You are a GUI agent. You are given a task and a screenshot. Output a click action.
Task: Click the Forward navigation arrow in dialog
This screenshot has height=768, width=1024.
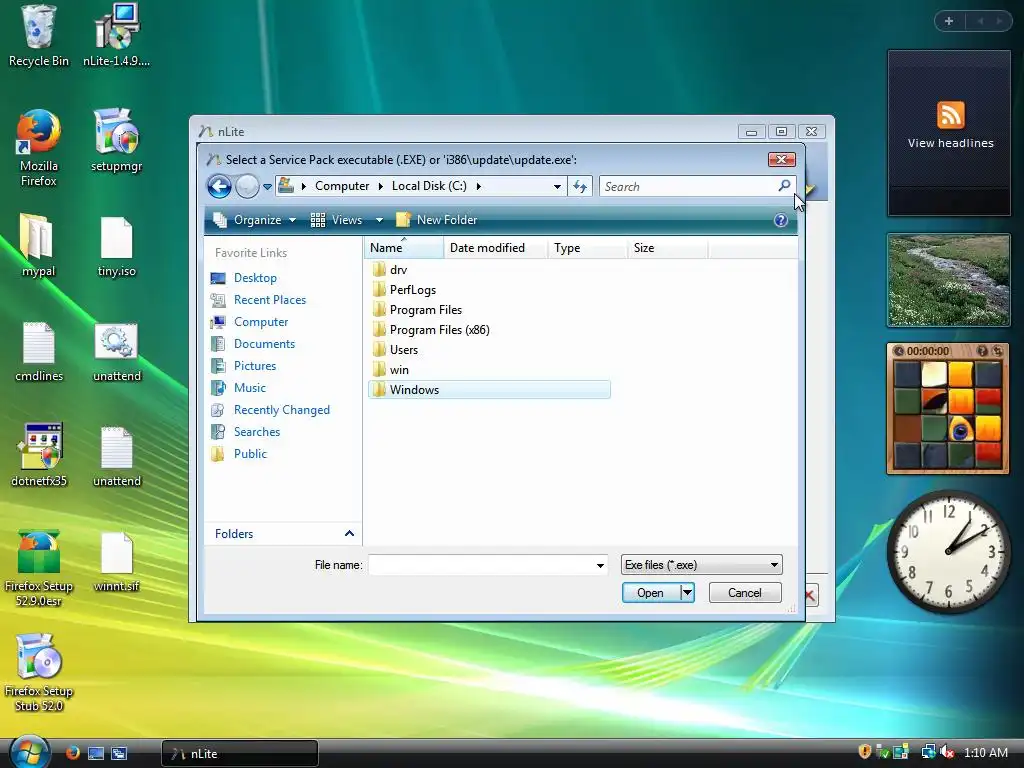click(x=248, y=187)
